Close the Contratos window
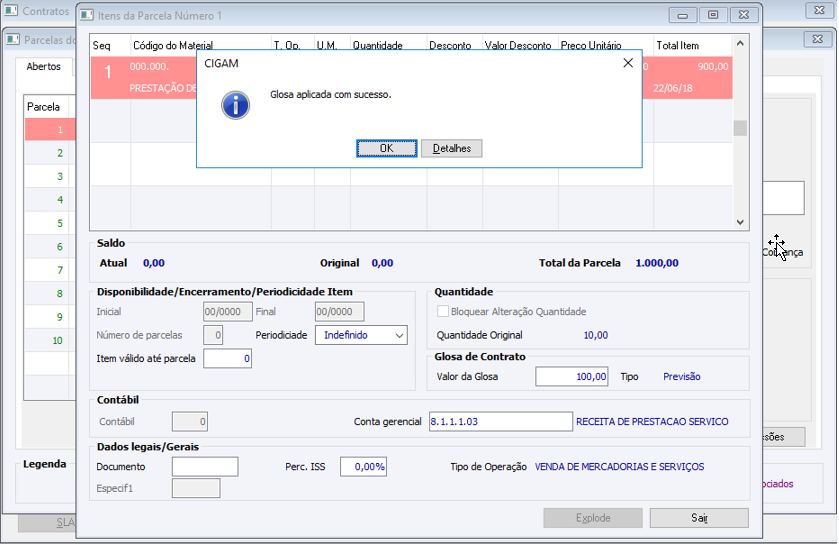 tap(819, 10)
